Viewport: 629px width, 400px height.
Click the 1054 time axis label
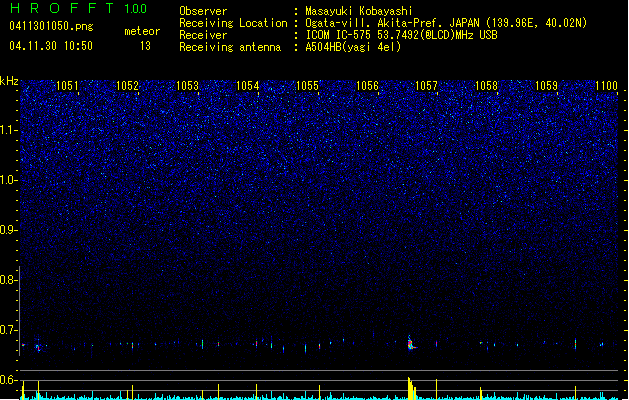(248, 86)
